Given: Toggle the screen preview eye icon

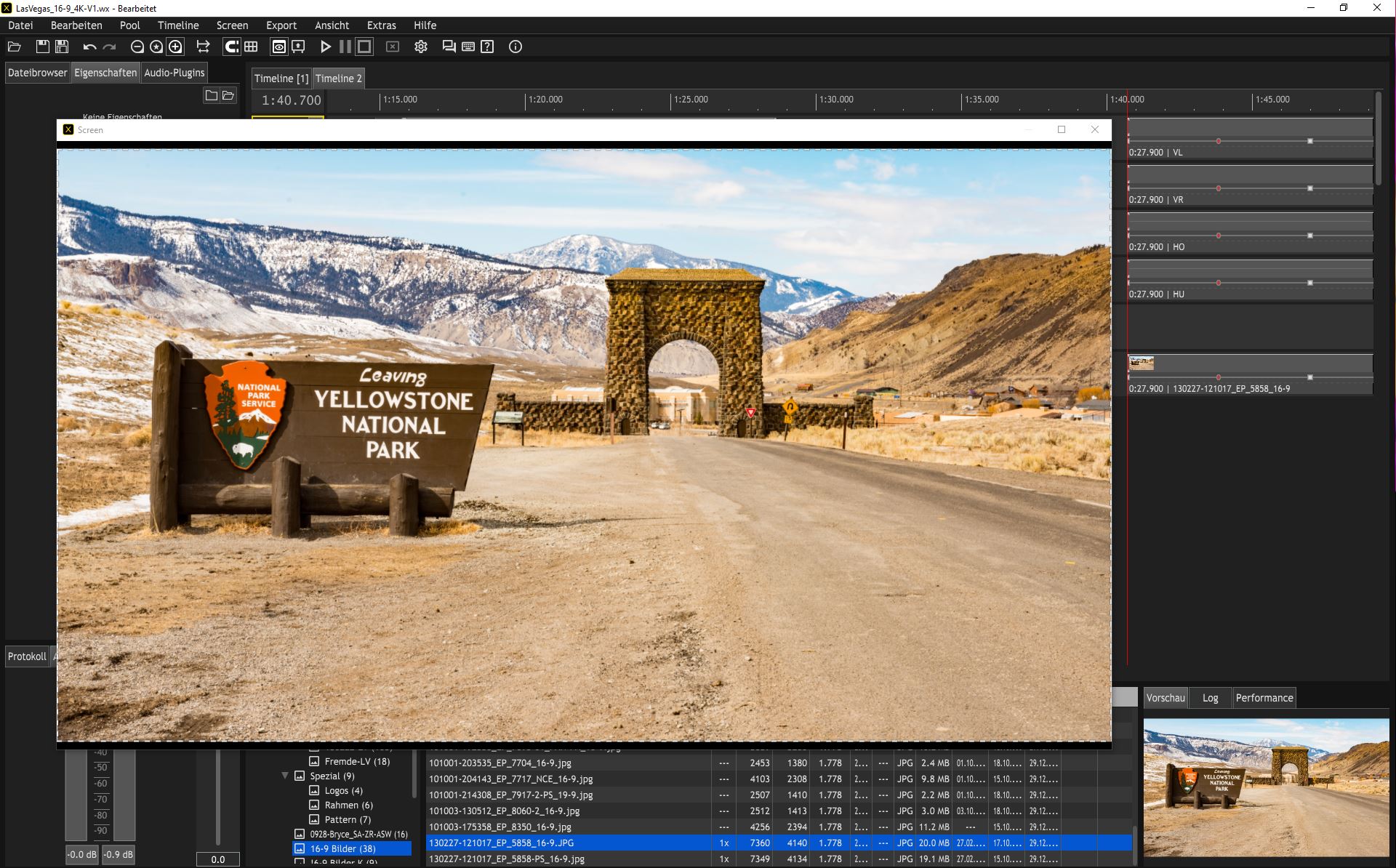Looking at the screenshot, I should tap(279, 47).
